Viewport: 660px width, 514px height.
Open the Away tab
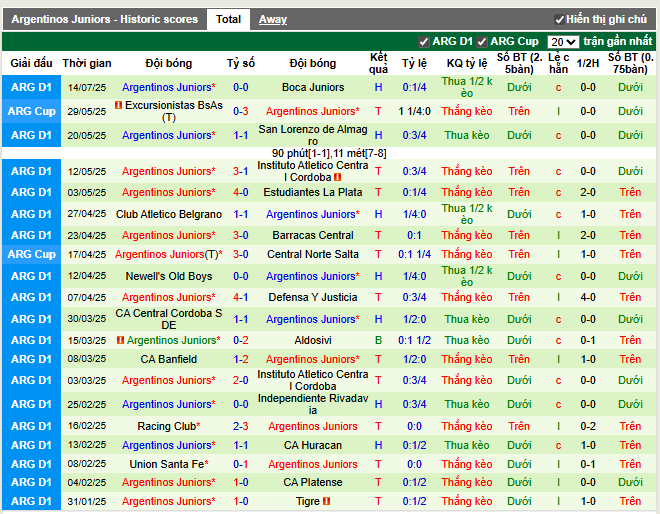[273, 19]
